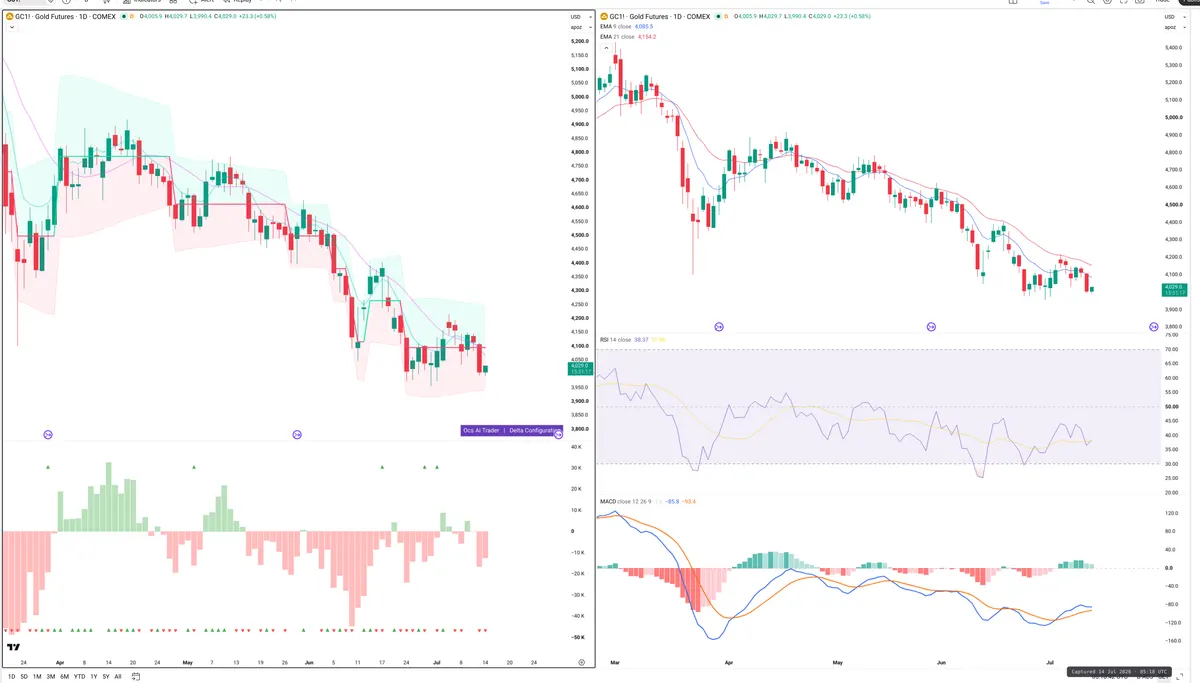This screenshot has height=683, width=1200.
Task: Click the Apr label on left chart time axis
Action: [x=60, y=662]
